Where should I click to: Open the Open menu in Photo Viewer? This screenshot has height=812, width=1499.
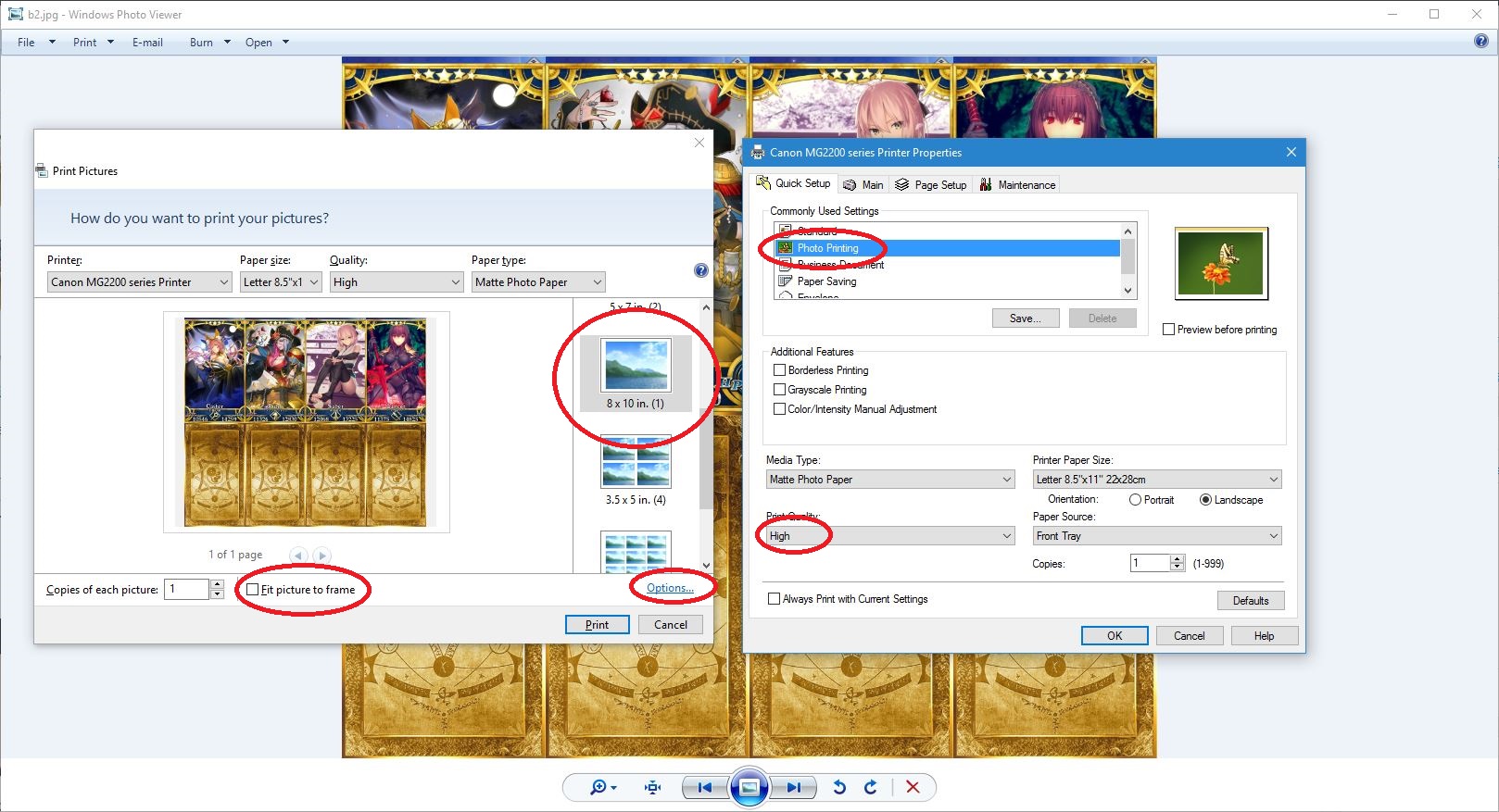[x=267, y=42]
